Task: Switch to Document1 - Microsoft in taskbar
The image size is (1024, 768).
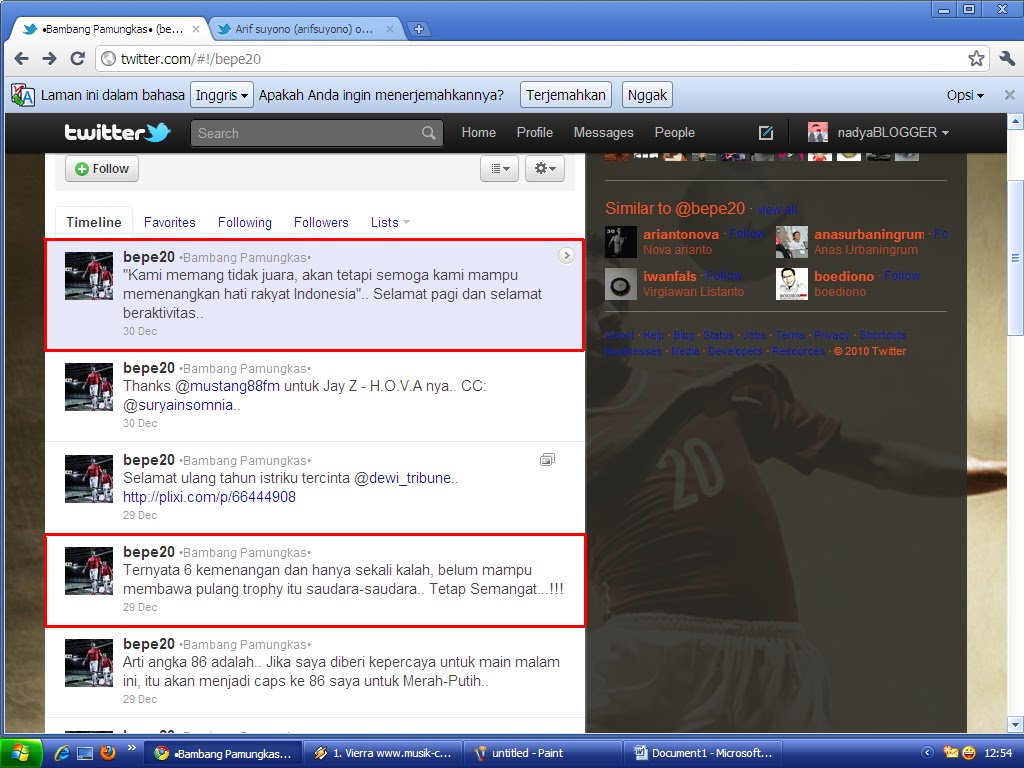Action: (x=702, y=753)
